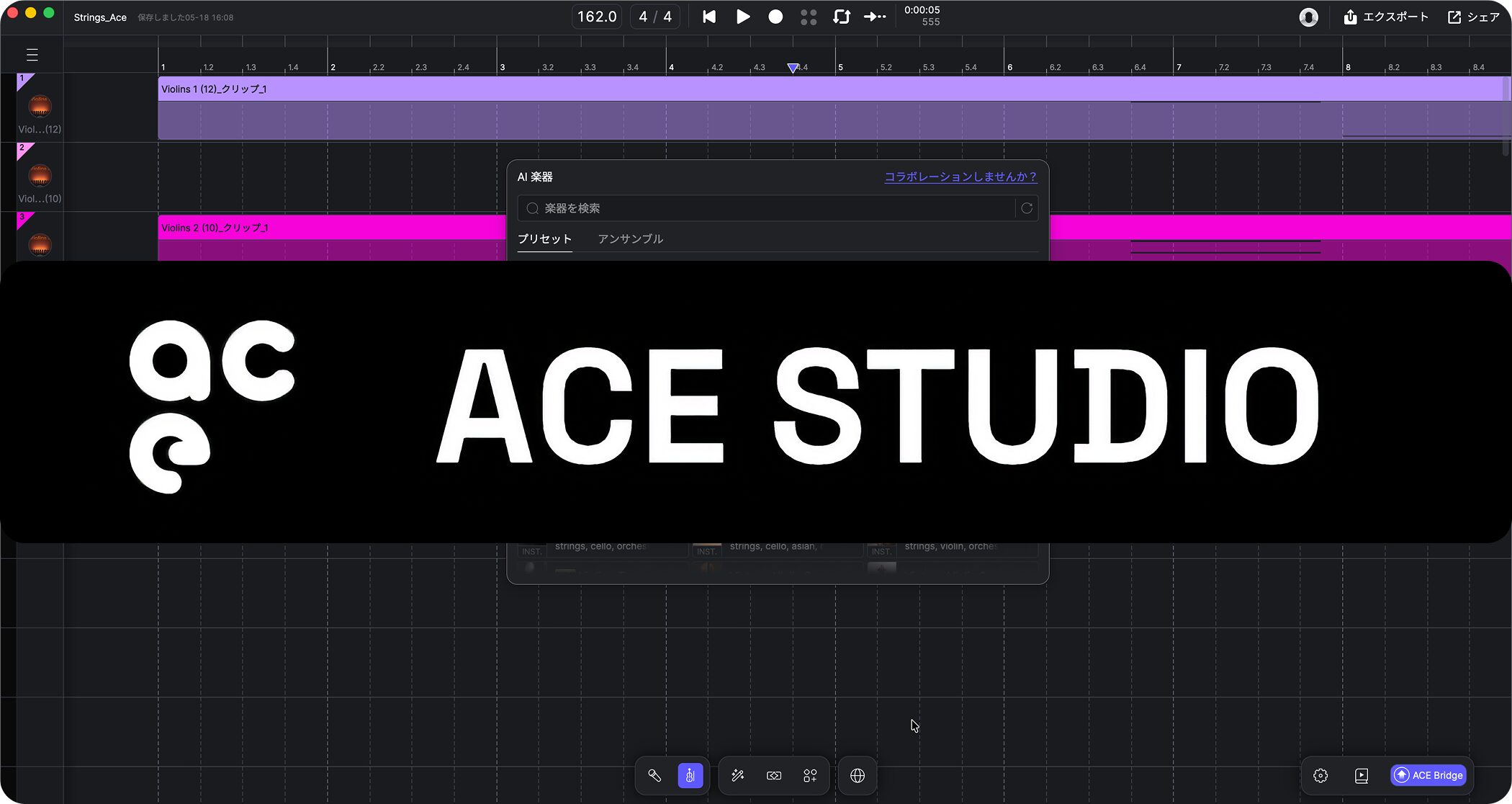The height and width of the screenshot is (804, 1512).
Task: Jump playback to the start
Action: [x=709, y=17]
